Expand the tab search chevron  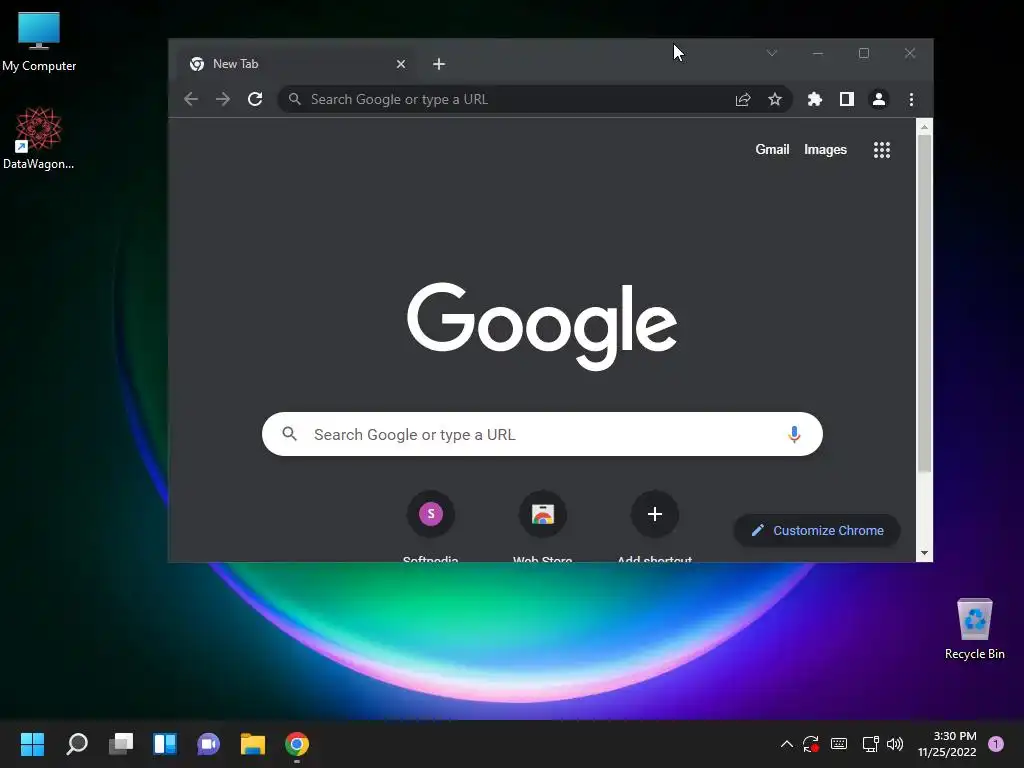[x=772, y=53]
